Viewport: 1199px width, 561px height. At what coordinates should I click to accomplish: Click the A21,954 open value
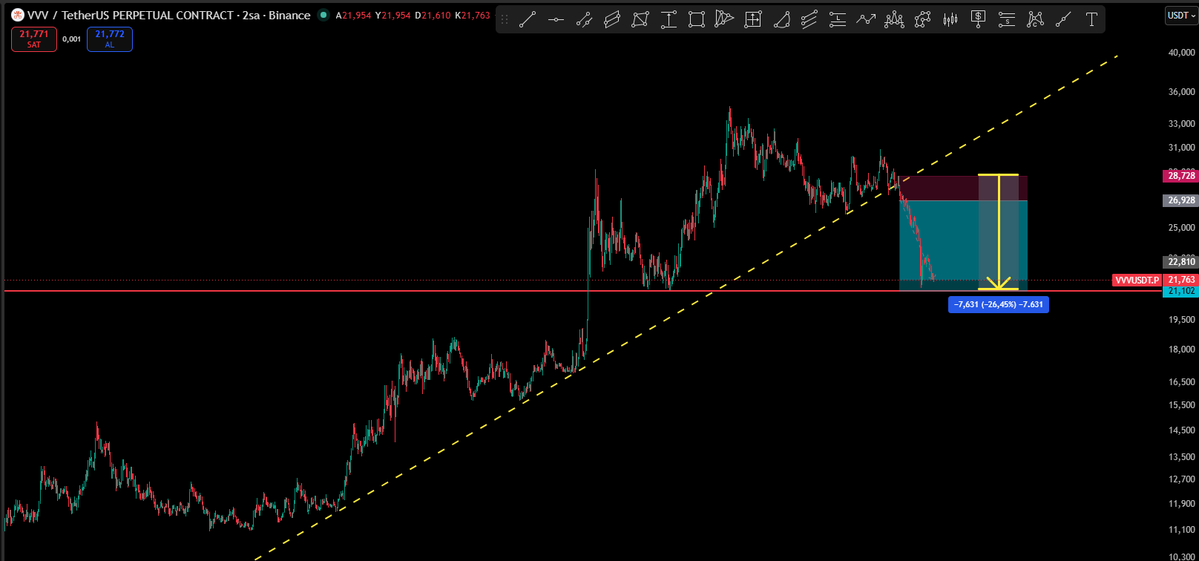(354, 15)
